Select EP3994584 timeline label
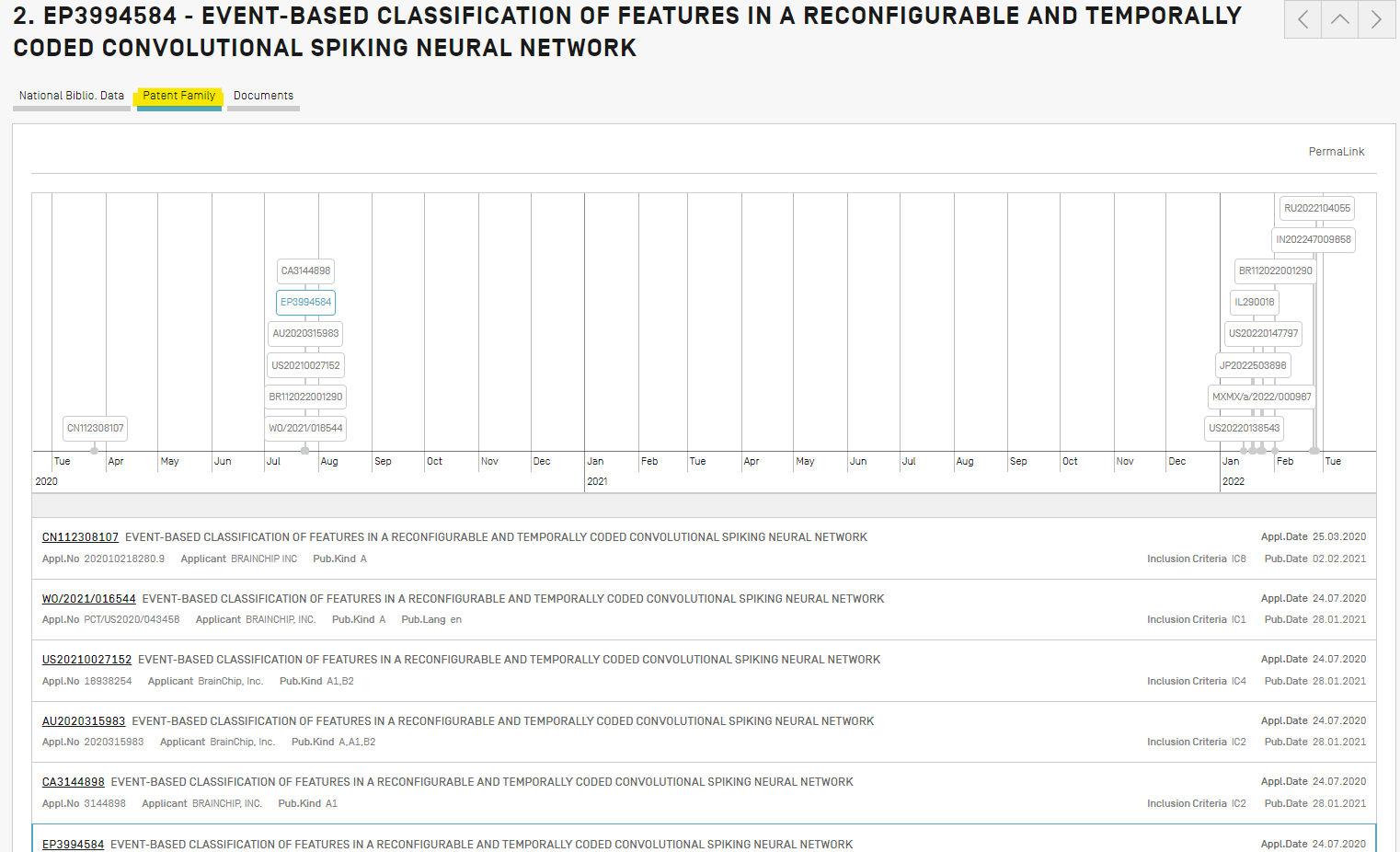This screenshot has height=852, width=1400. (x=305, y=302)
